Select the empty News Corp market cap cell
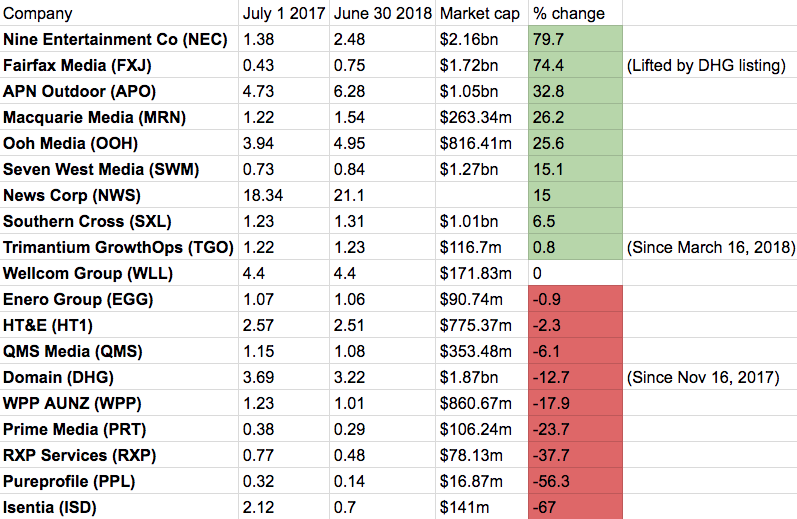 [x=482, y=196]
